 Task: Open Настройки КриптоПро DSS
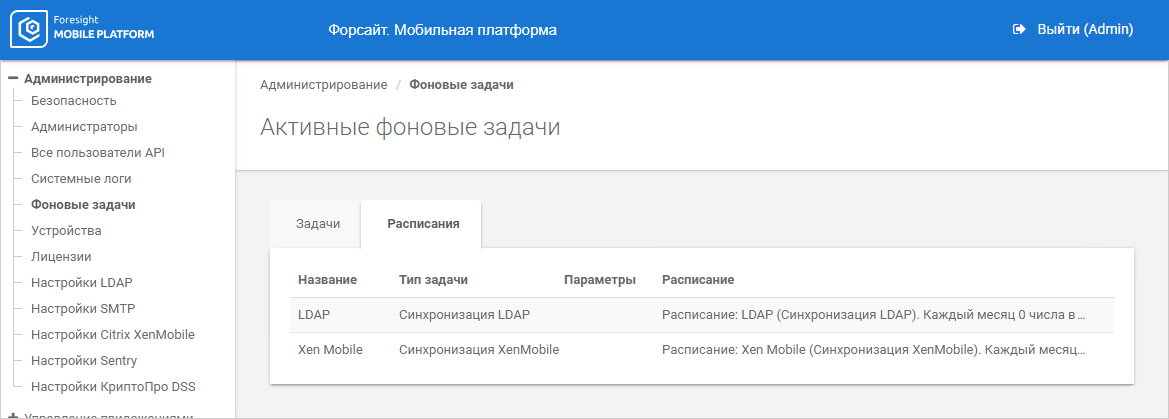[x=112, y=387]
